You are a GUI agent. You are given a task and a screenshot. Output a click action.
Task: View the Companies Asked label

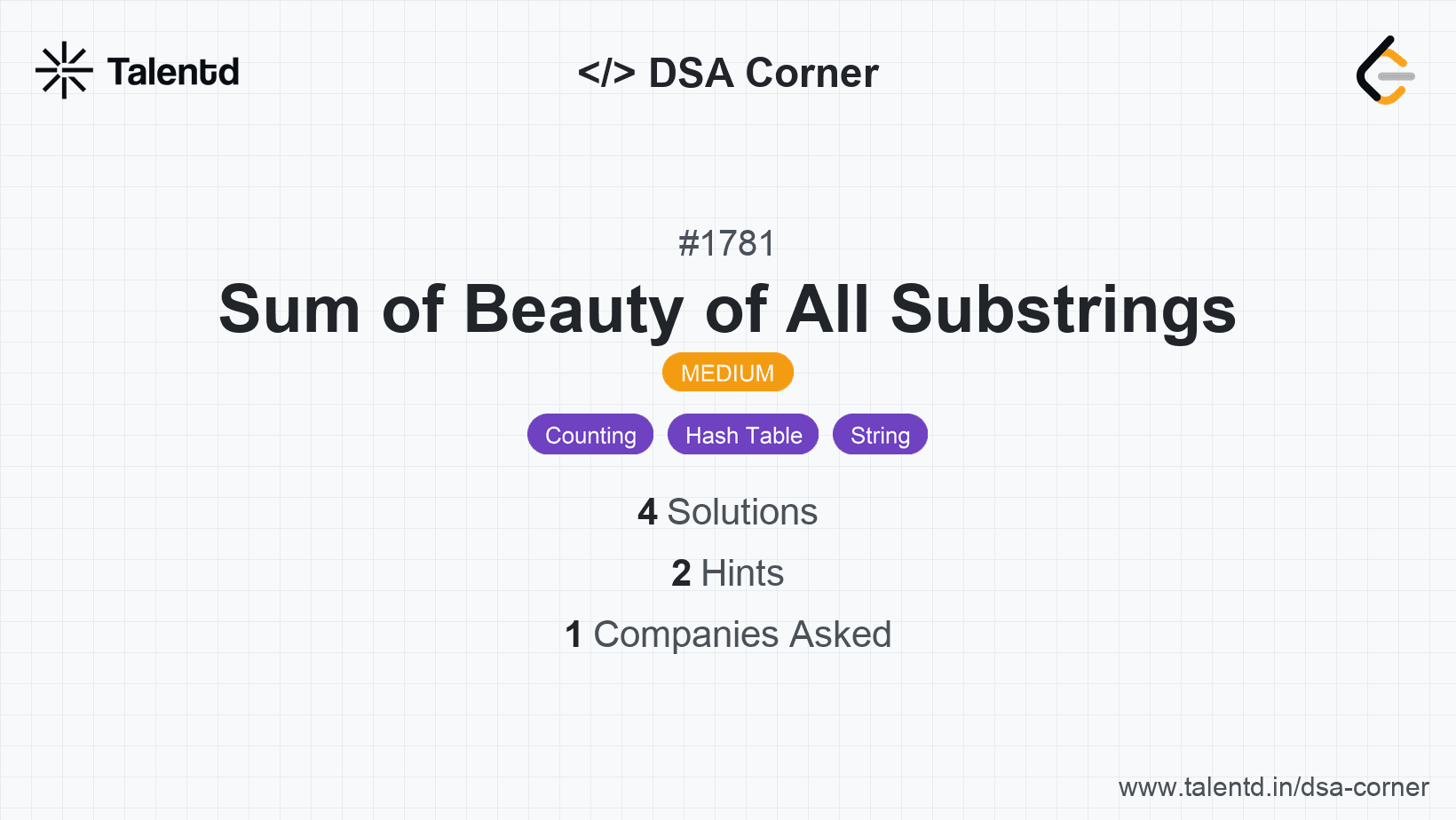[742, 635]
